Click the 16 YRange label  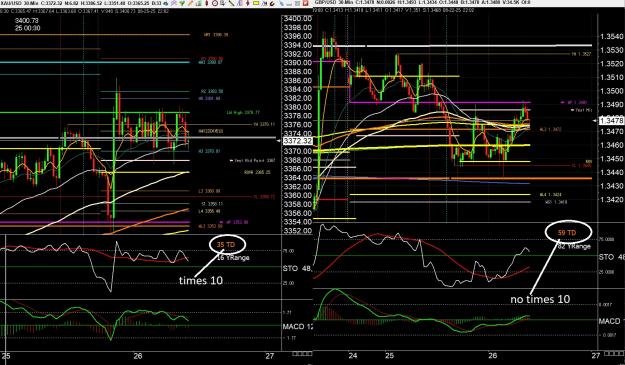(233, 258)
